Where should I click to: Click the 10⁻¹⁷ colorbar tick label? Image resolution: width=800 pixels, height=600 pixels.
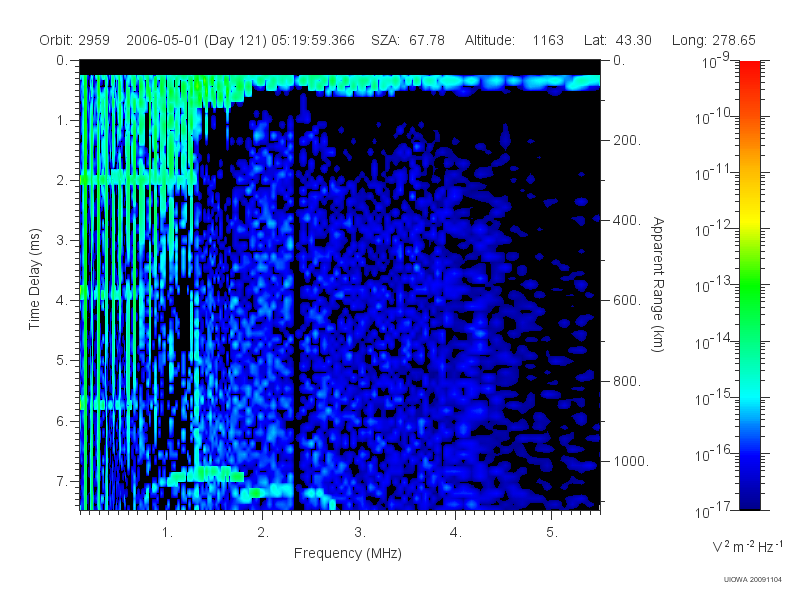[713, 509]
